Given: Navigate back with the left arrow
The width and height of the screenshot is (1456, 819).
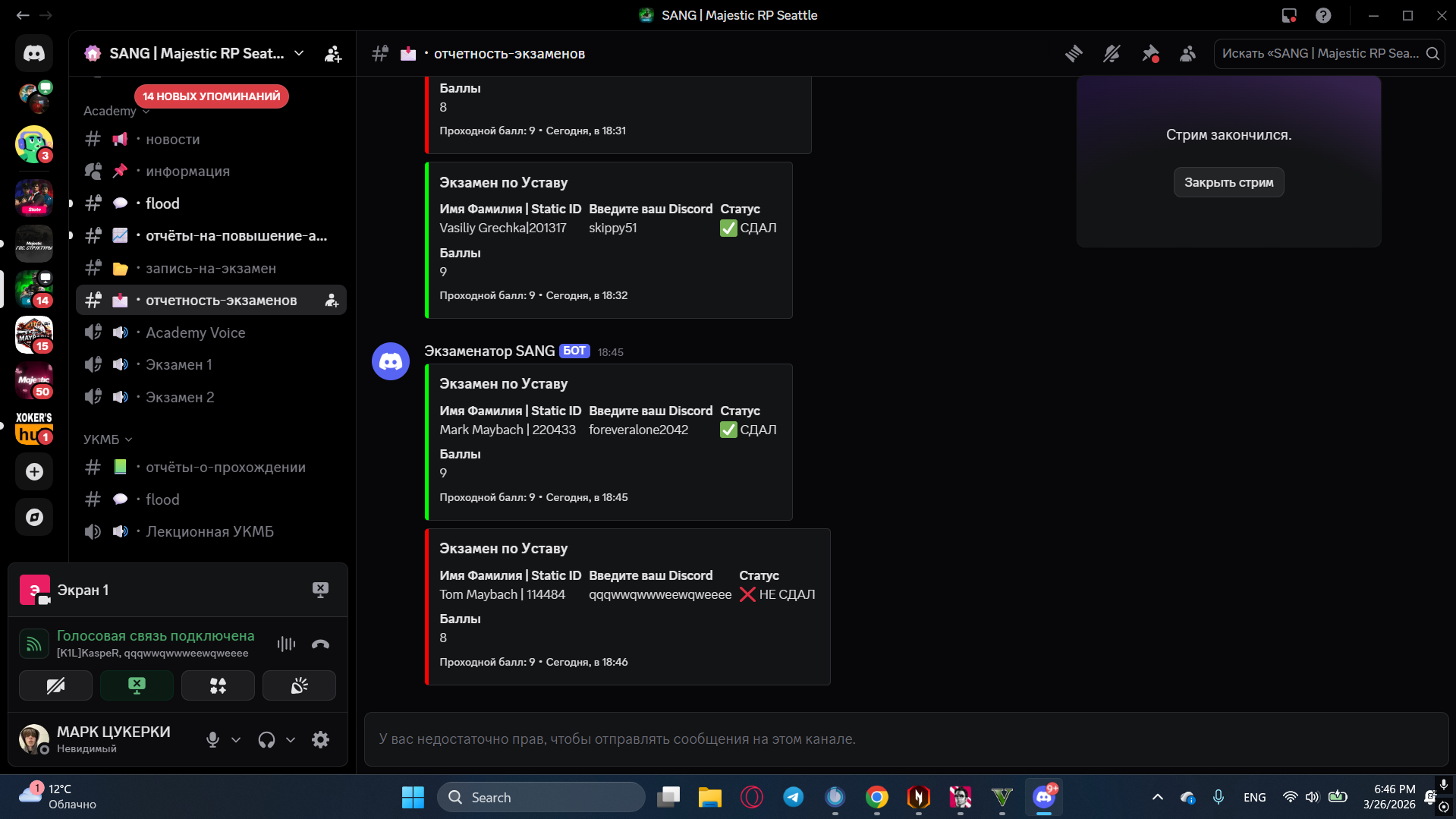Looking at the screenshot, I should pyautogui.click(x=23, y=15).
